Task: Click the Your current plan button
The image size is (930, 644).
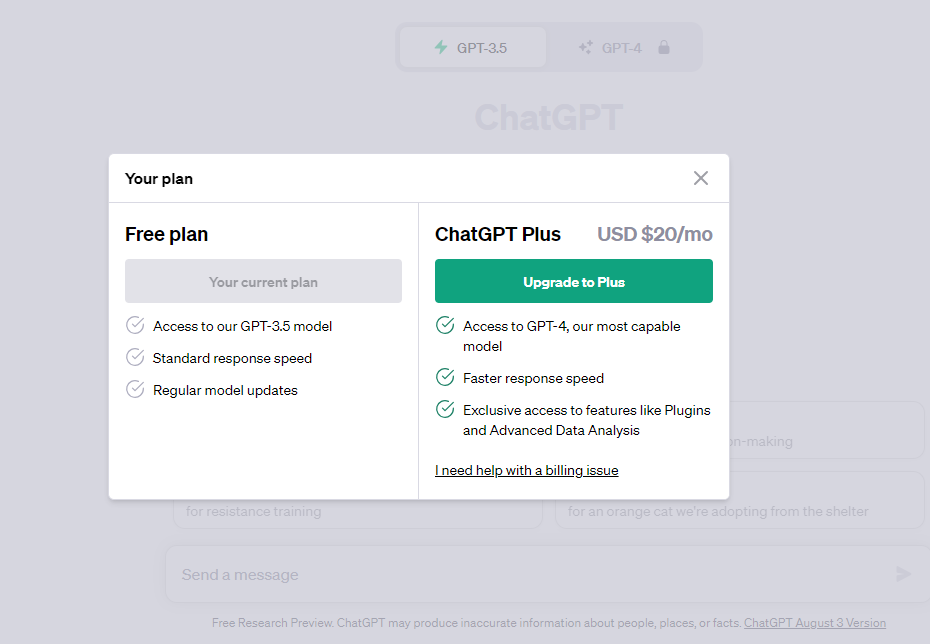Action: pos(263,281)
